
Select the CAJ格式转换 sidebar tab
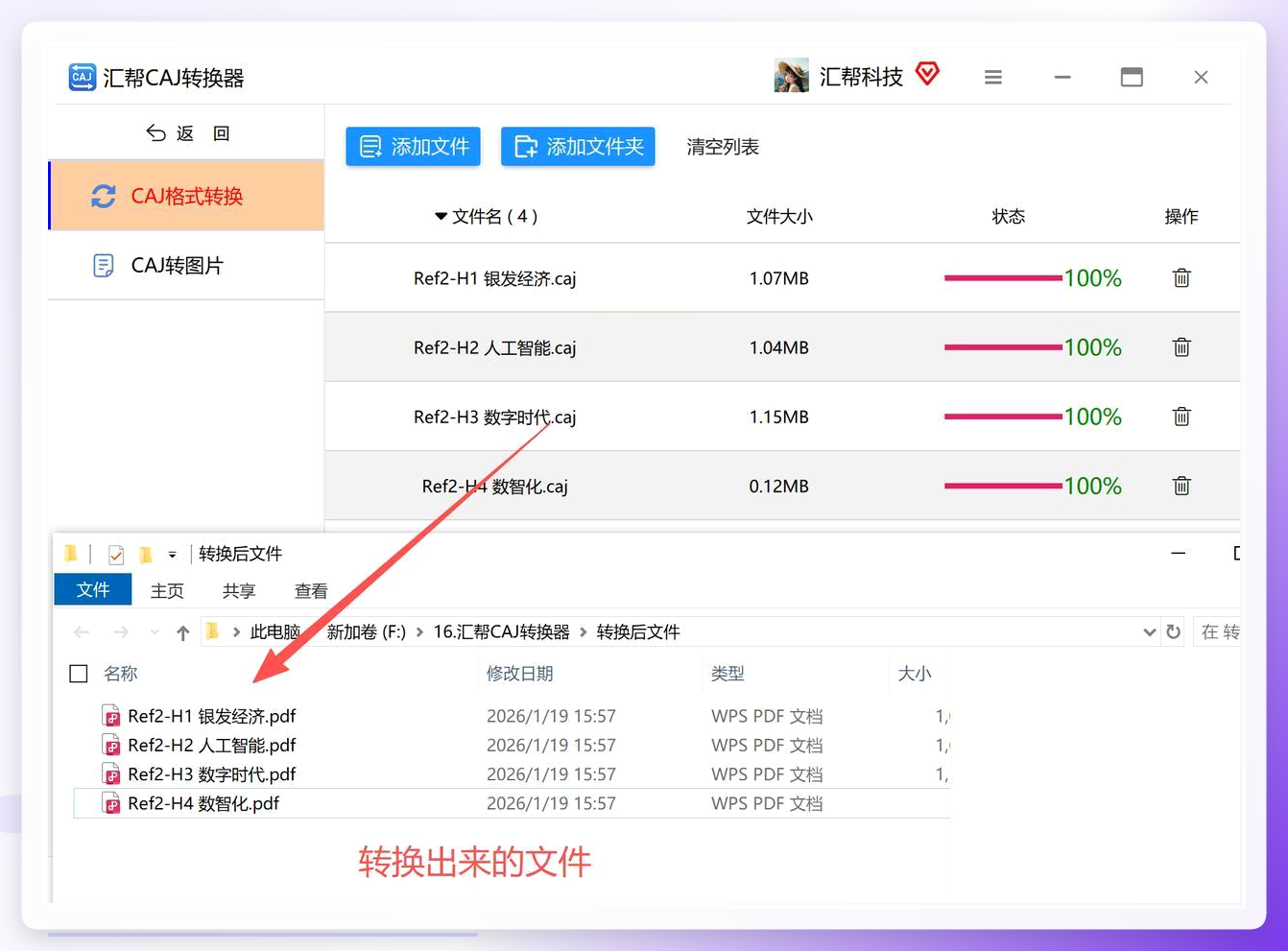coord(187,196)
